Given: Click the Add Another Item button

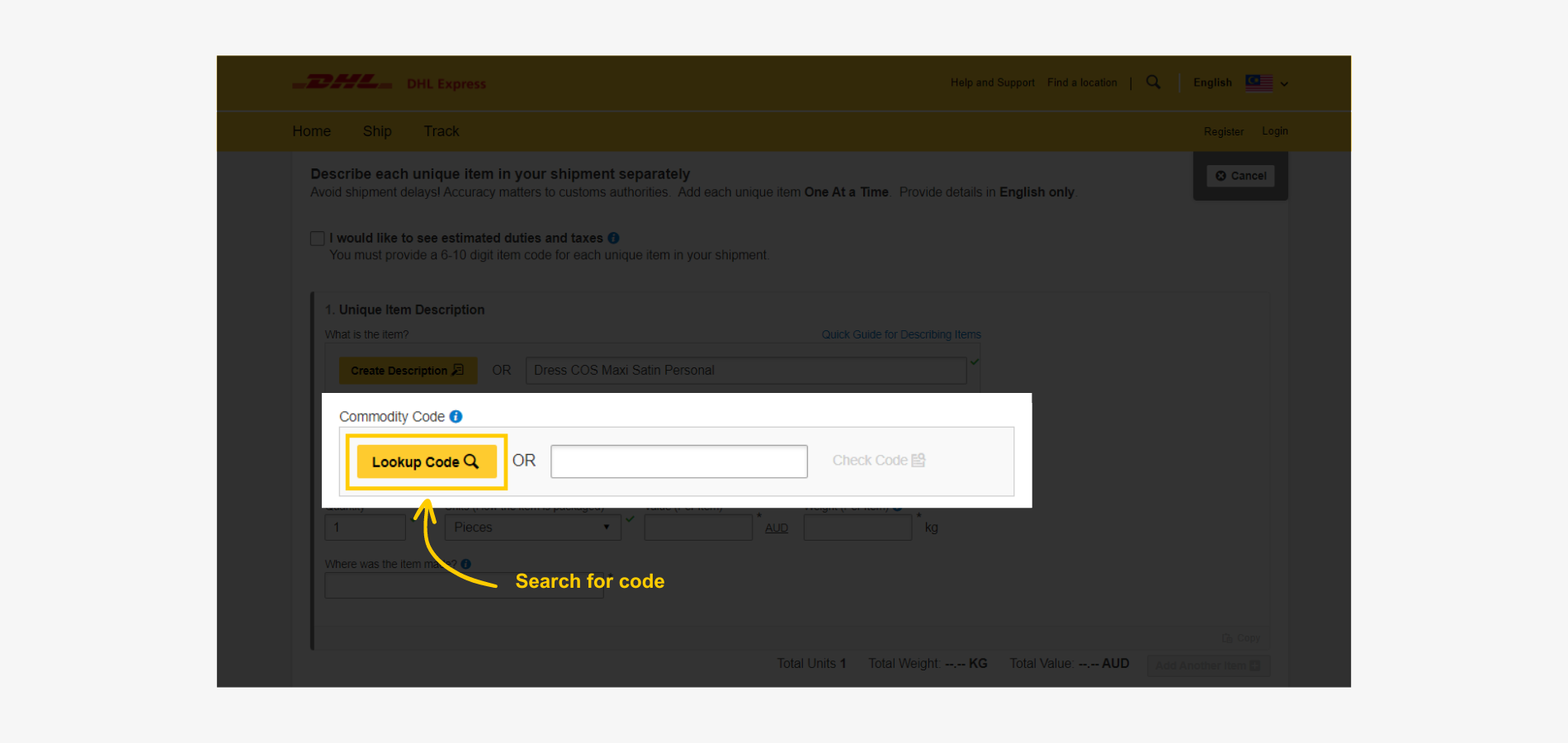Looking at the screenshot, I should (x=1208, y=665).
